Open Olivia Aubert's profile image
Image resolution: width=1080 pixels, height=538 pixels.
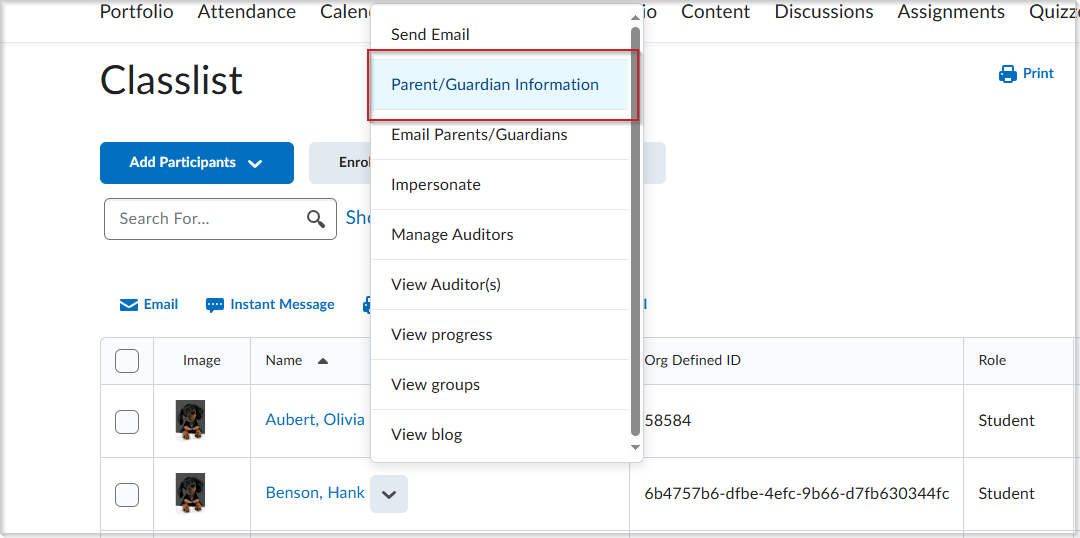click(x=190, y=420)
